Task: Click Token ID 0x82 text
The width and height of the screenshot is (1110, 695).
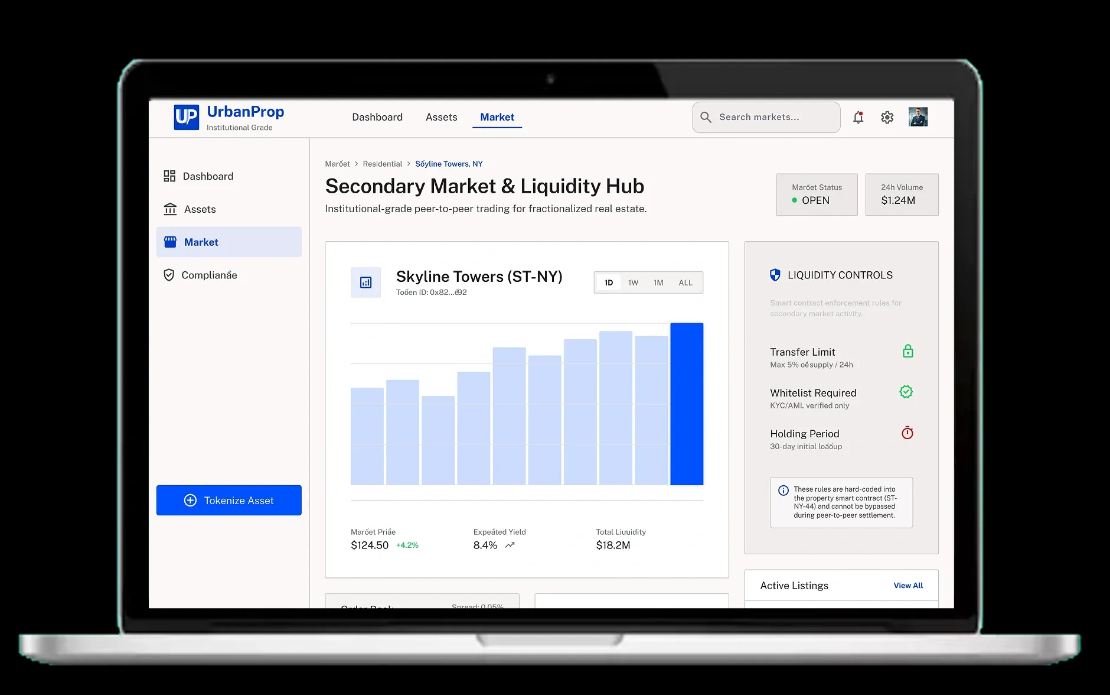Action: [x=431, y=292]
